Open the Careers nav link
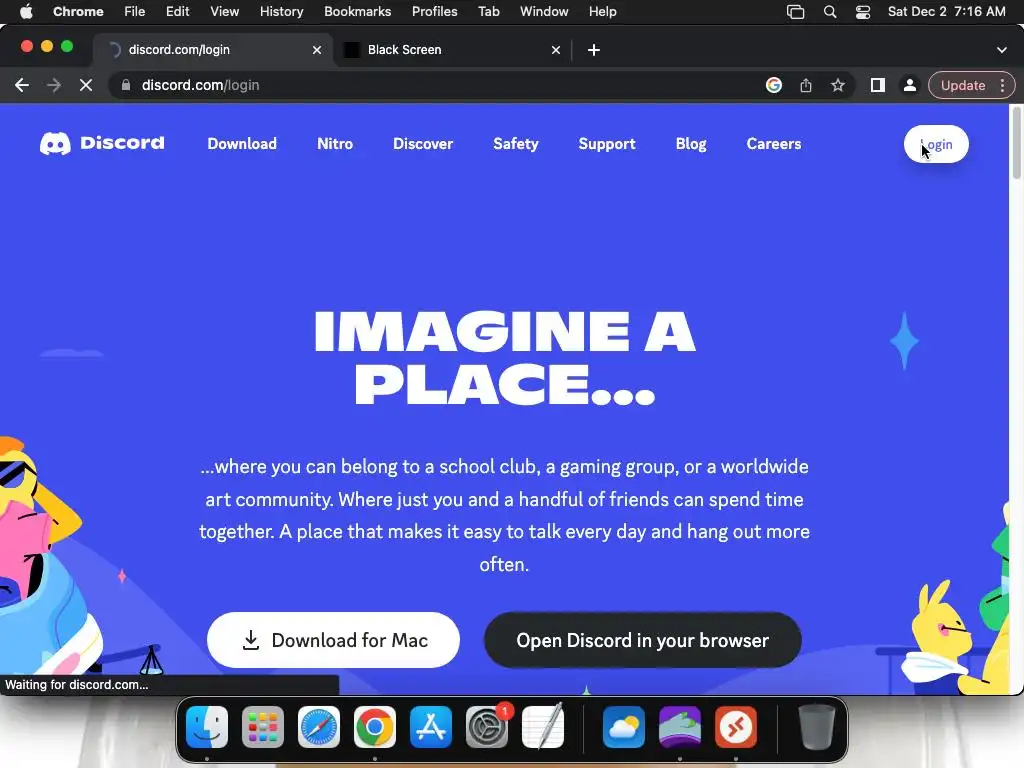This screenshot has height=768, width=1024. click(x=774, y=144)
